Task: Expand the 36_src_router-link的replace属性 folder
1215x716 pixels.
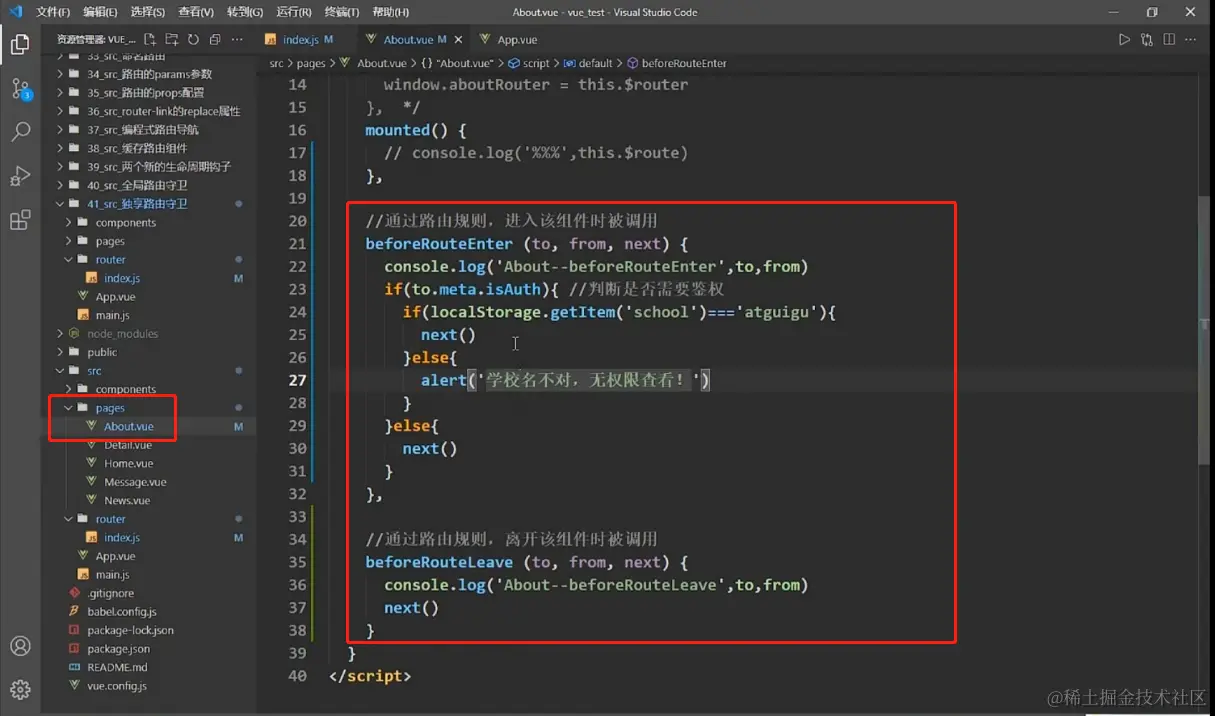Action: 163,111
